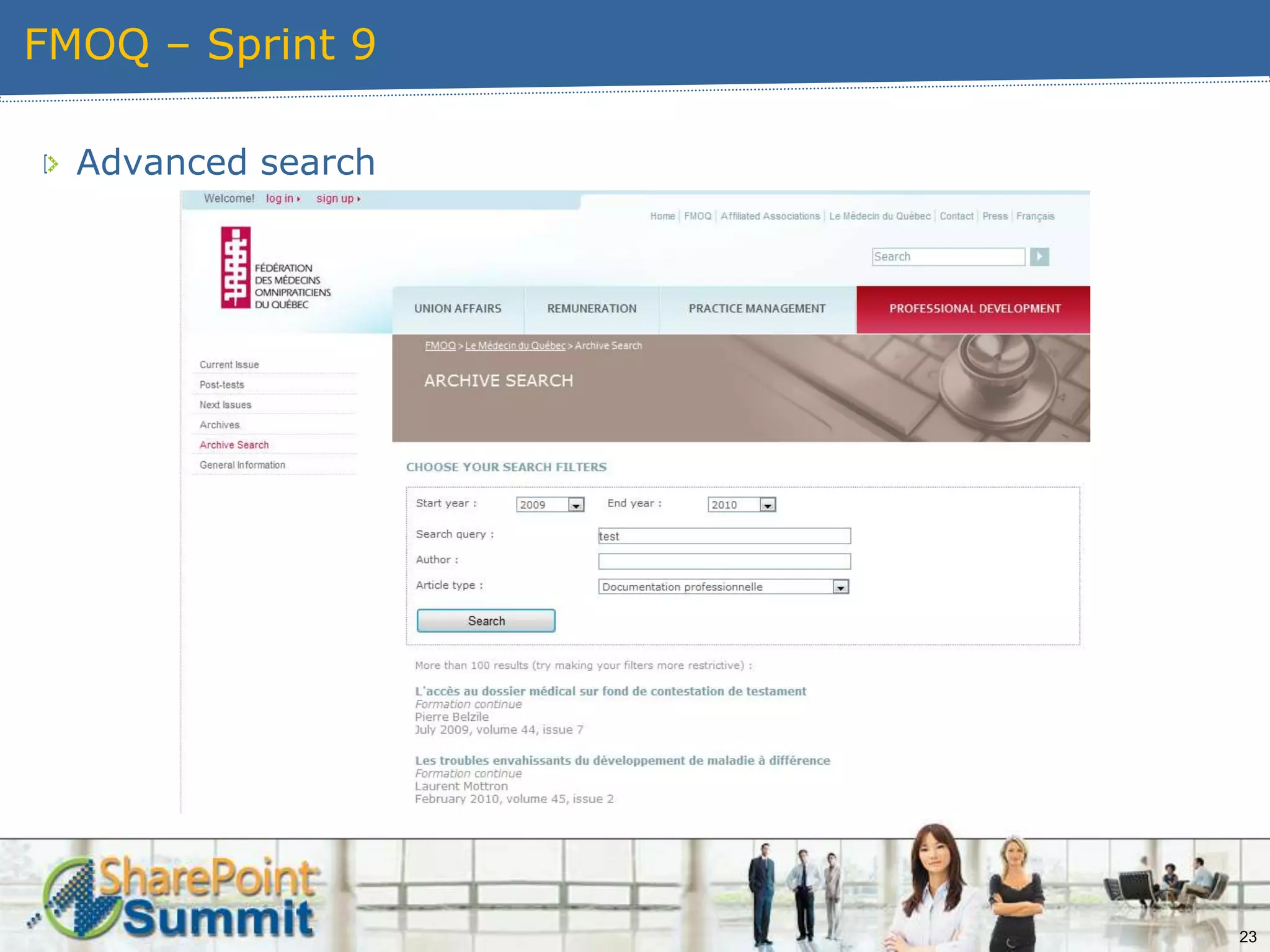This screenshot has height=952, width=1270.
Task: Open the Contact link
Action: click(x=956, y=216)
